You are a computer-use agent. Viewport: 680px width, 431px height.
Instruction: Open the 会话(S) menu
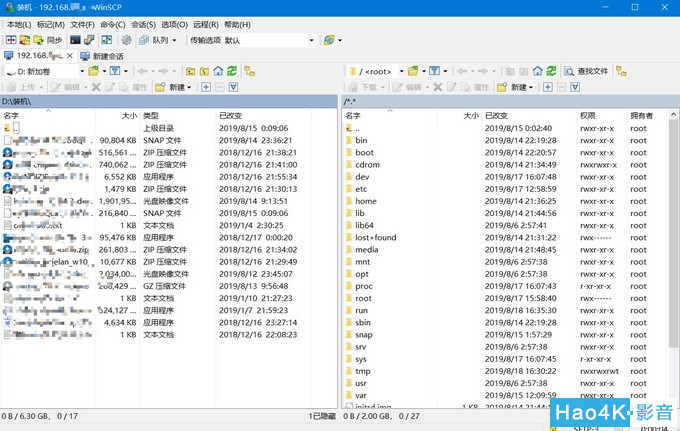[x=144, y=25]
